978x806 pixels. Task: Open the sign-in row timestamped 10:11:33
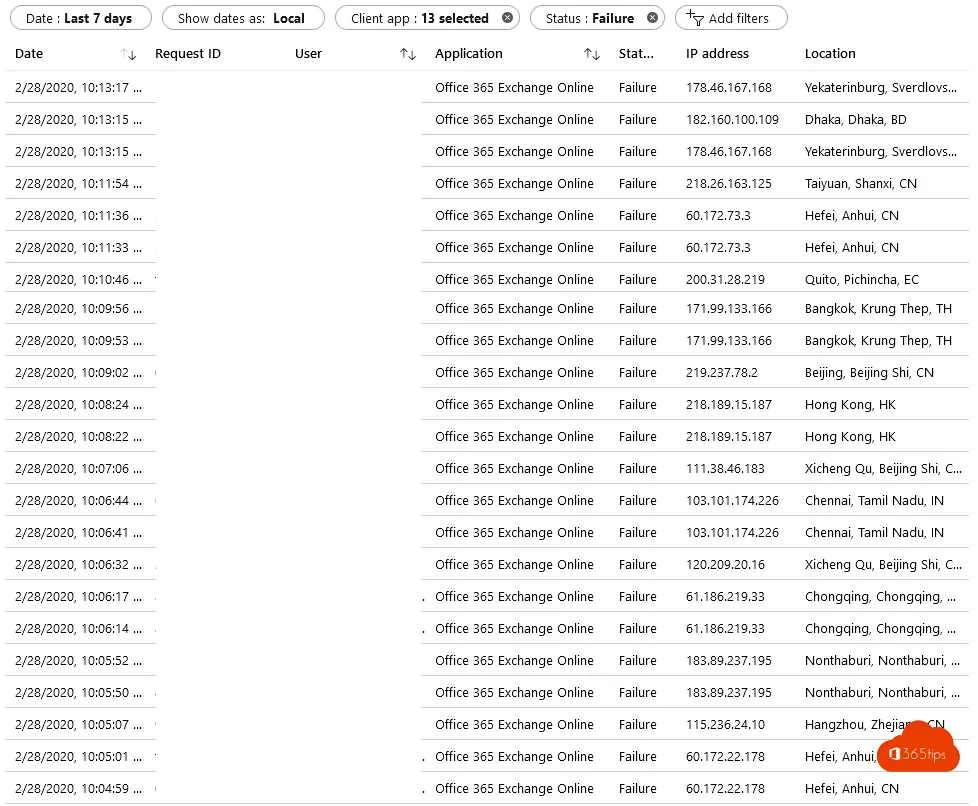pos(79,248)
